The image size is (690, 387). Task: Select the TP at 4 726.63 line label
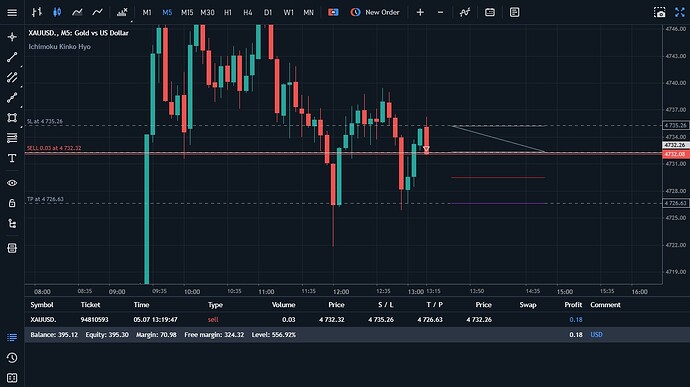click(45, 199)
